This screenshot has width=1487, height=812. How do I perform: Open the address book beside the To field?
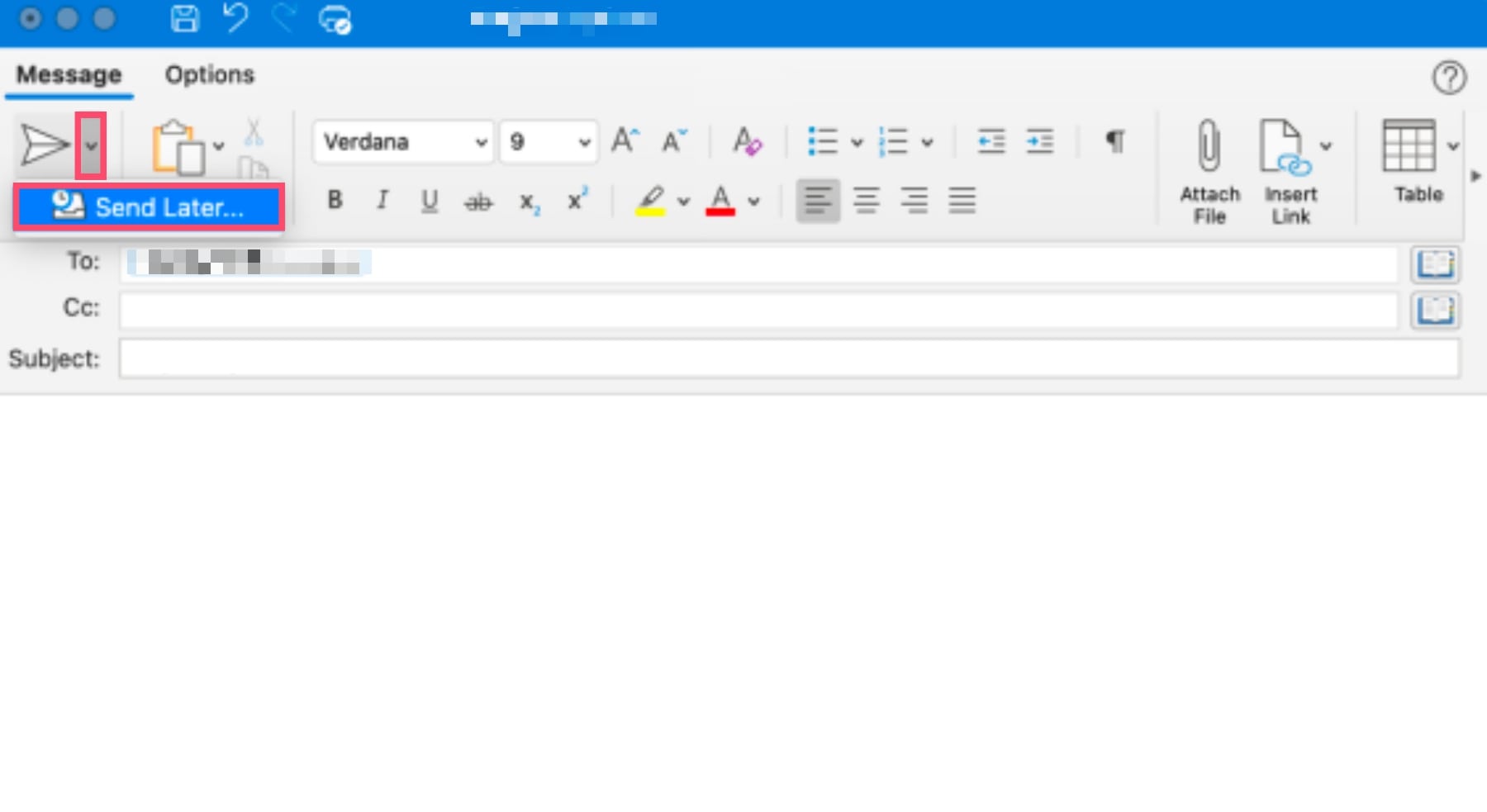tap(1436, 264)
